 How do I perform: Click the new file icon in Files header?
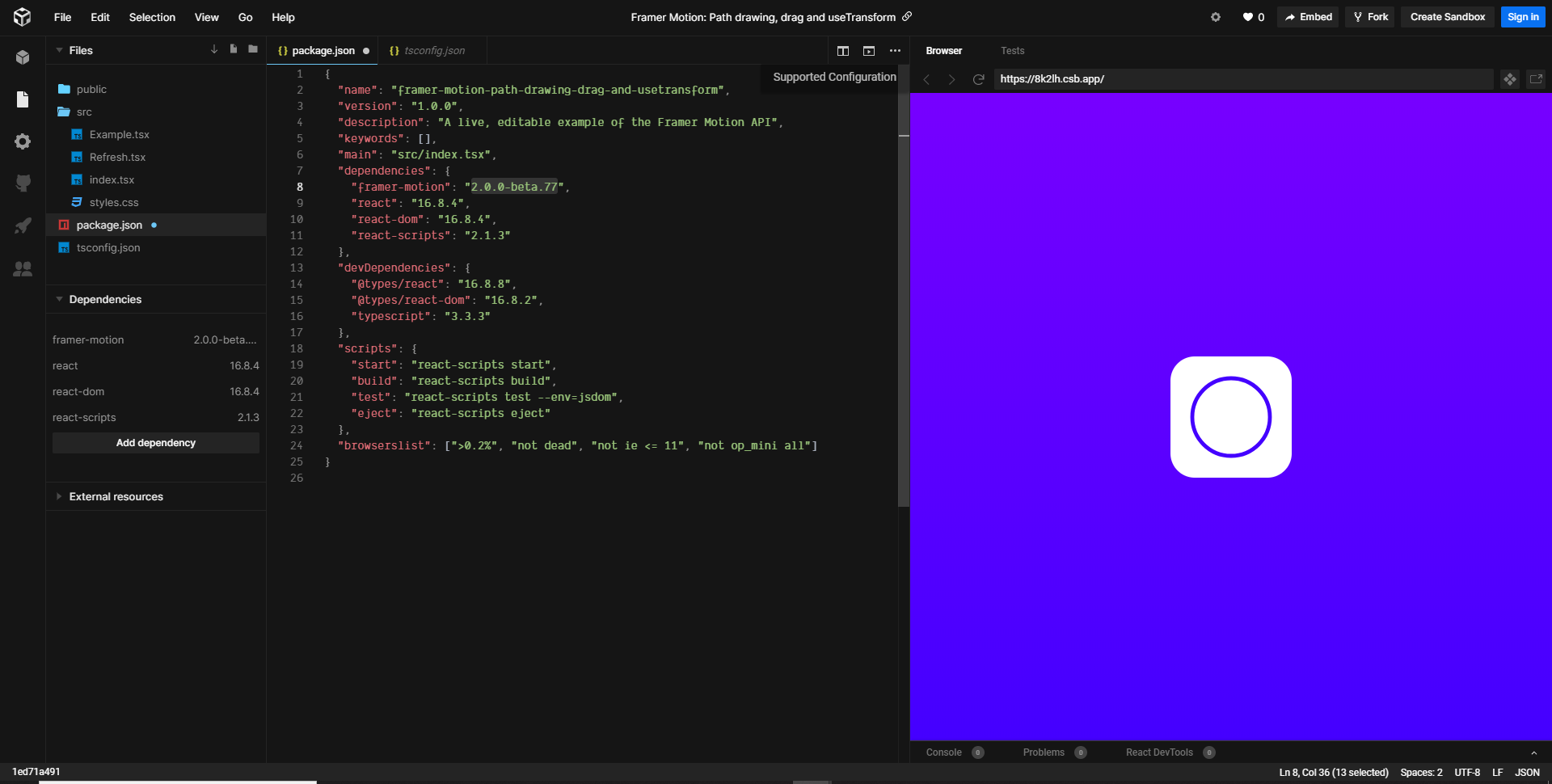234,49
